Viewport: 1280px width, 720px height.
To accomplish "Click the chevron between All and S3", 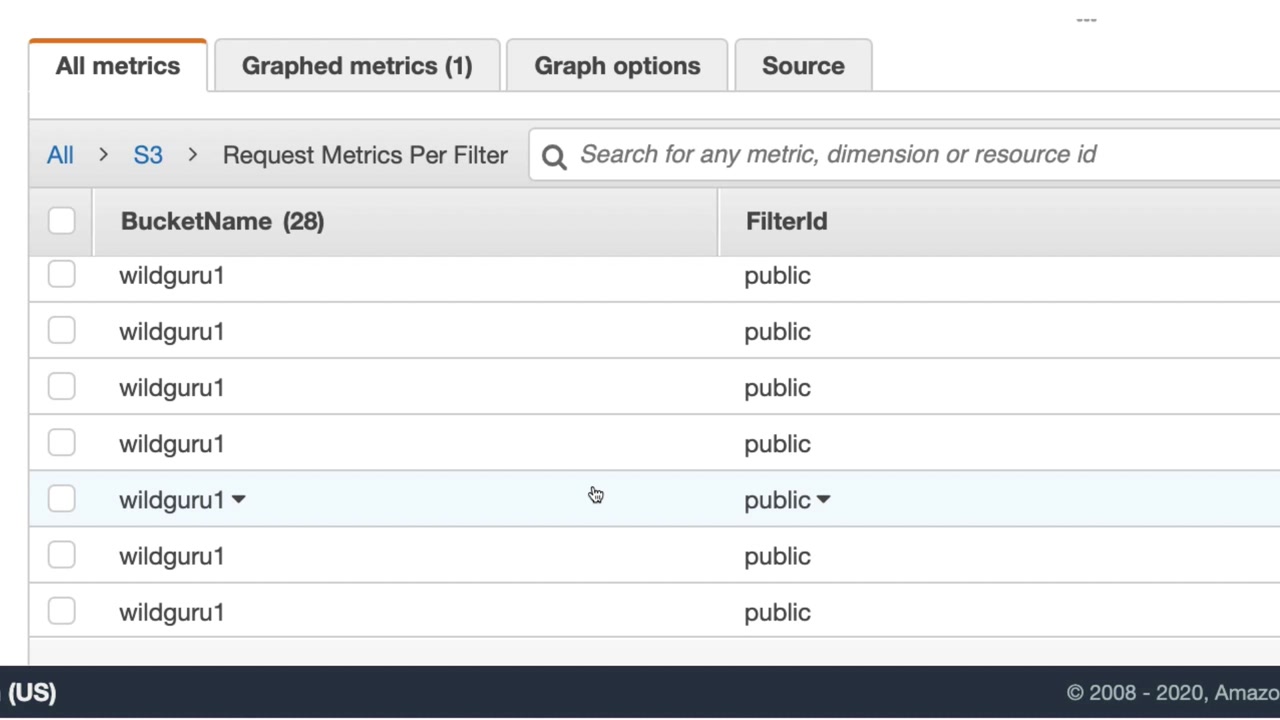I will pos(103,155).
